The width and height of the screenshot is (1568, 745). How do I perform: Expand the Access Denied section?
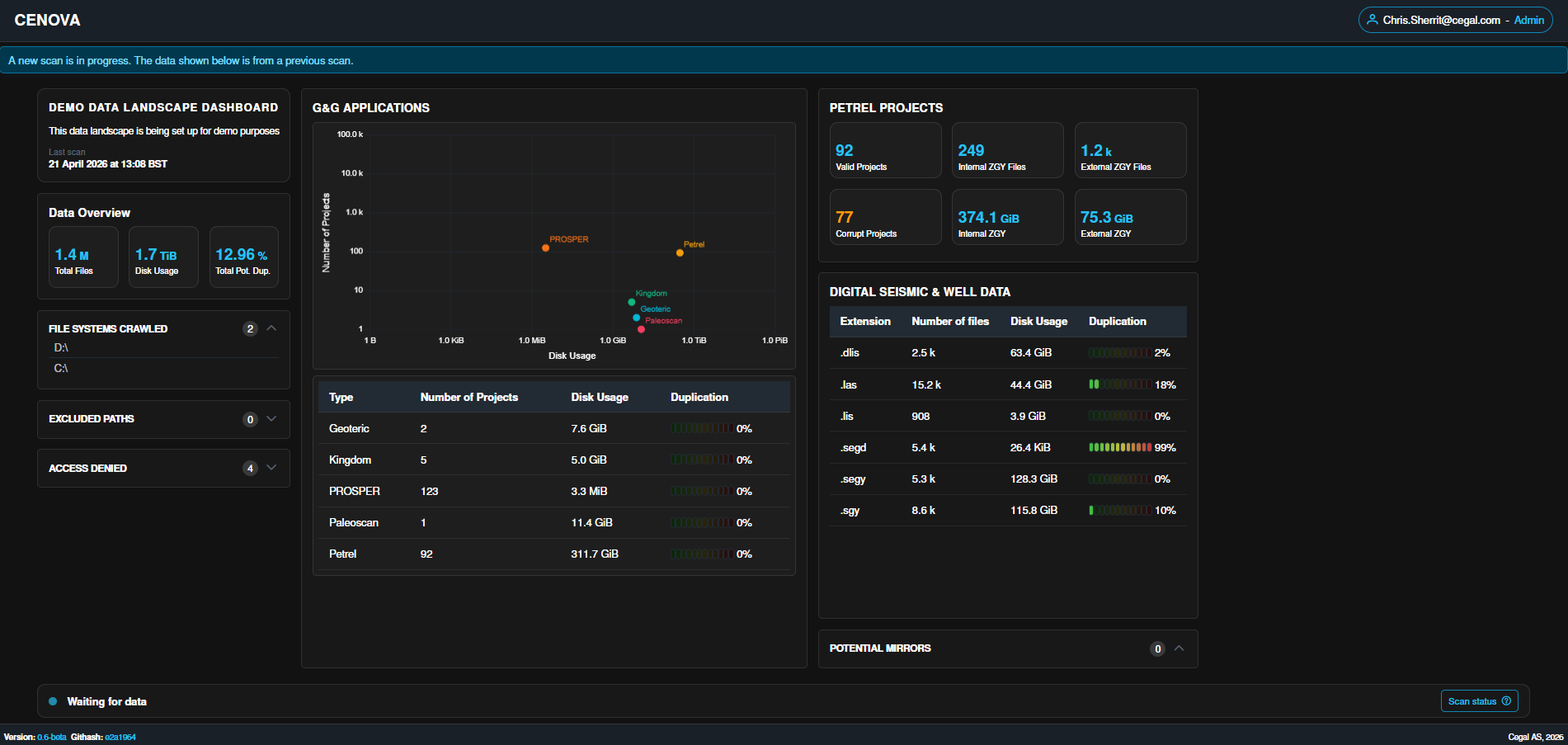(x=271, y=468)
